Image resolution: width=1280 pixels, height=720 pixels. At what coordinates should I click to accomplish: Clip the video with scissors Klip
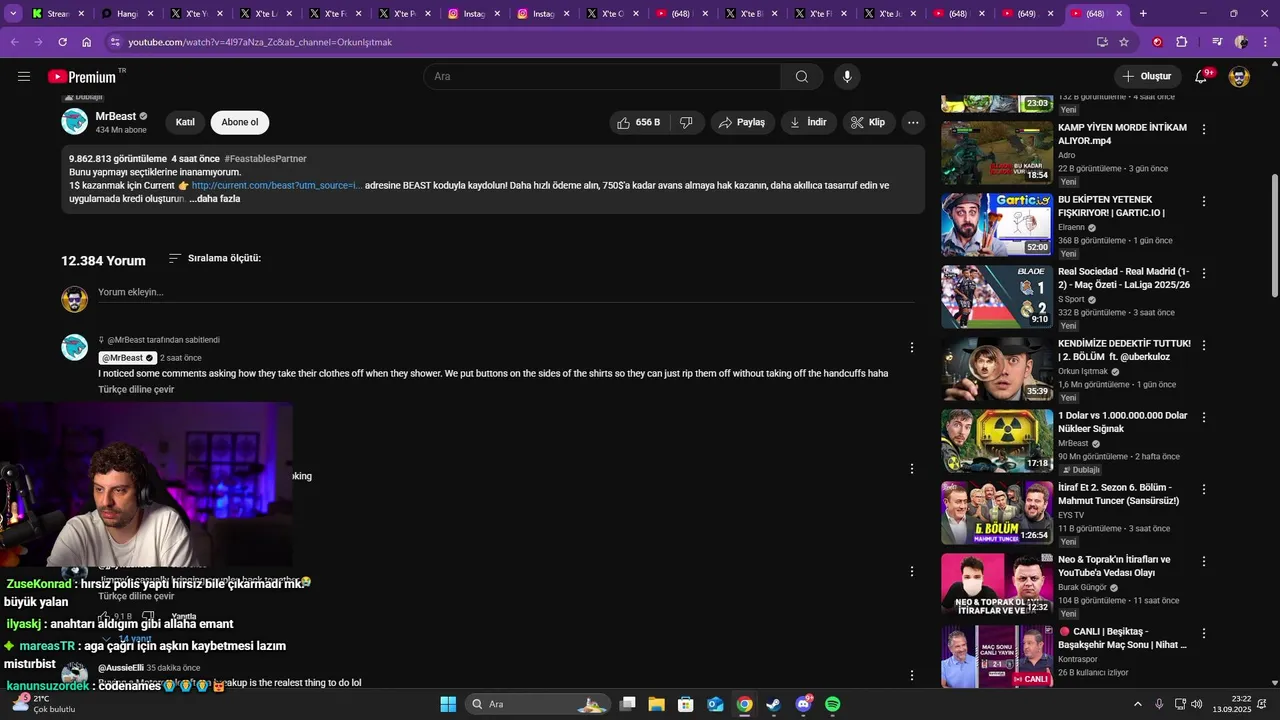pyautogui.click(x=868, y=122)
